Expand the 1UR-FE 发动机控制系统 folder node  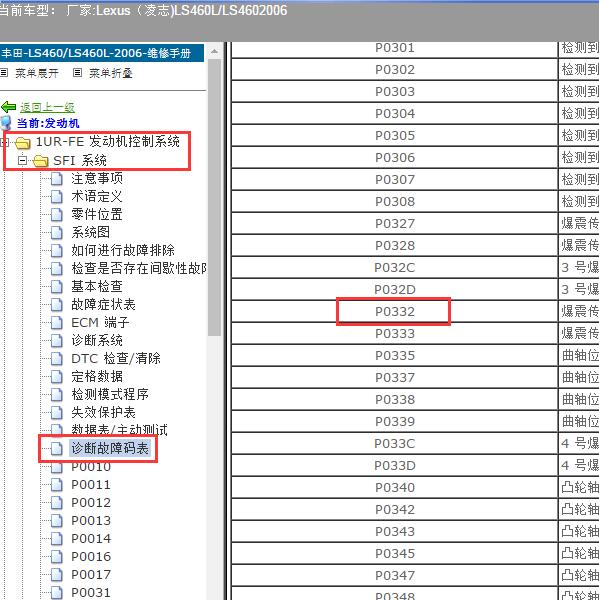coord(4,142)
